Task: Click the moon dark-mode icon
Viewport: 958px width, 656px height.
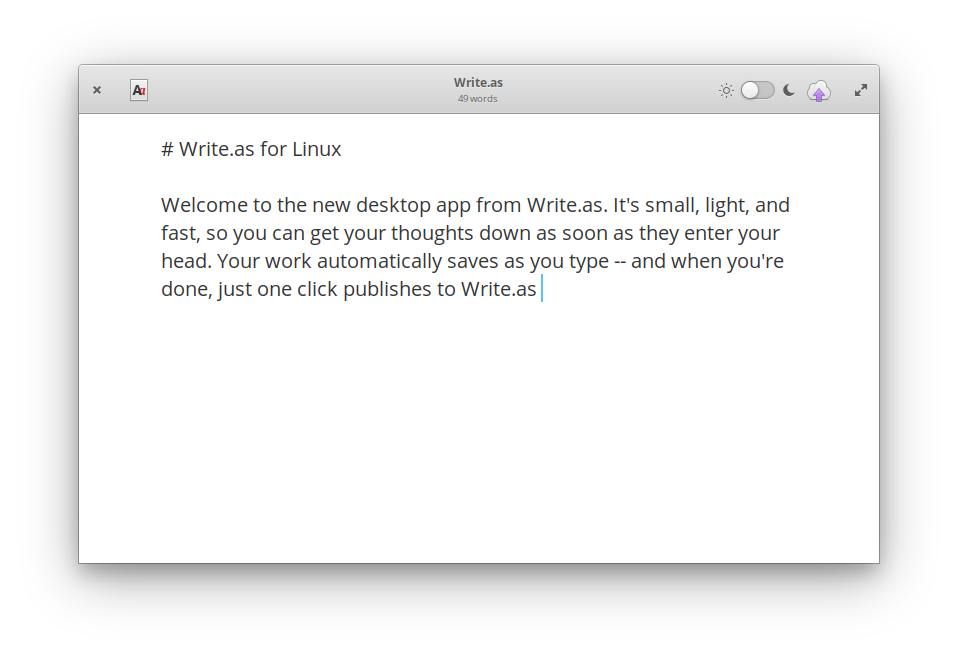Action: [789, 90]
